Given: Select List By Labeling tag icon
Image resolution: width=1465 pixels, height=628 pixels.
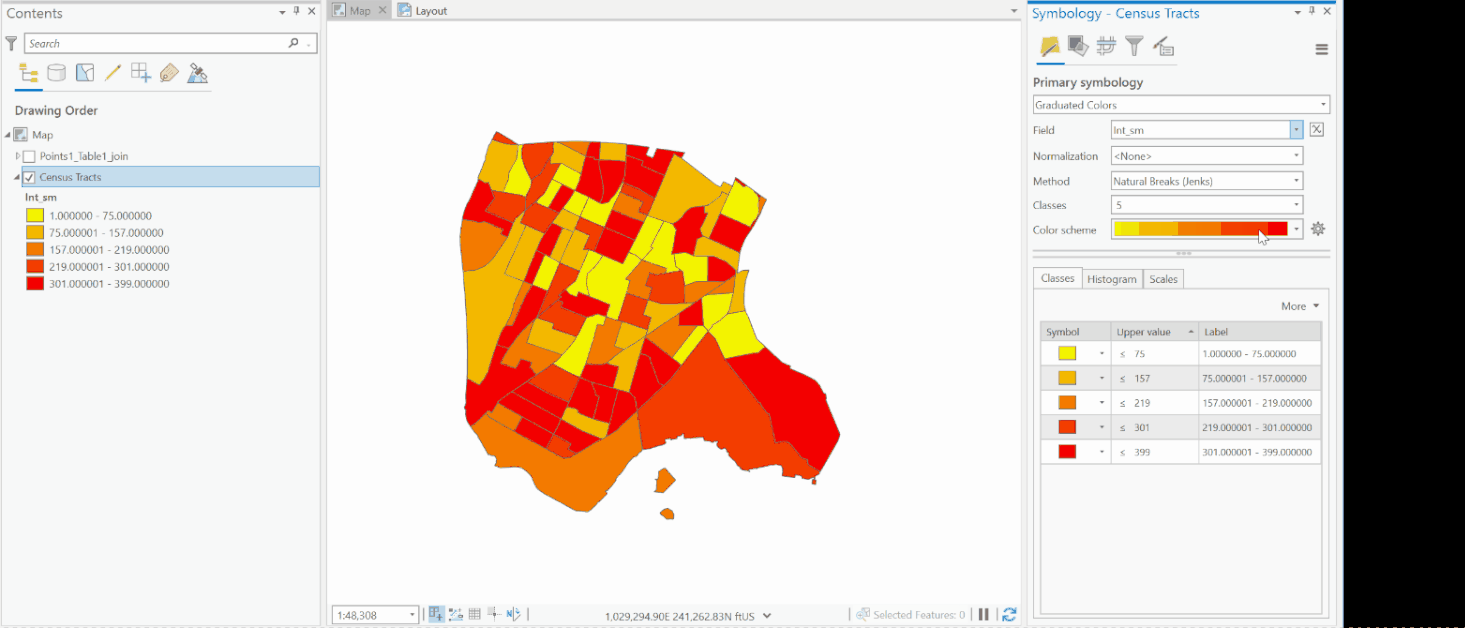Looking at the screenshot, I should pyautogui.click(x=169, y=73).
